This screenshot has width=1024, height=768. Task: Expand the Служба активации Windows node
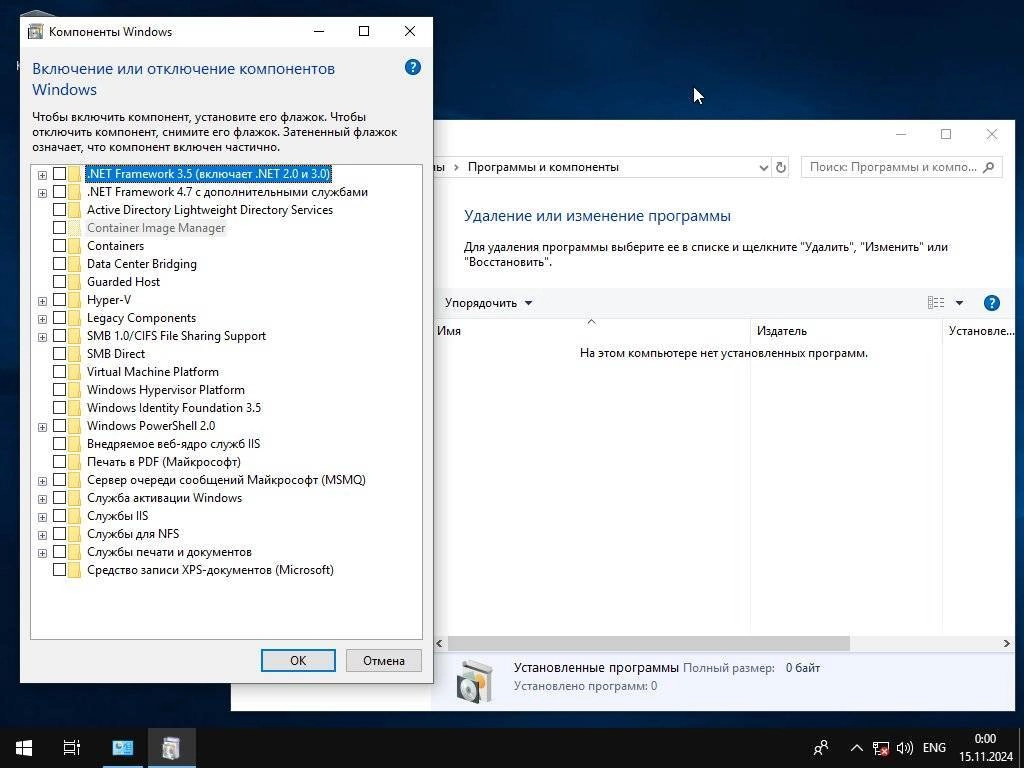click(x=42, y=499)
